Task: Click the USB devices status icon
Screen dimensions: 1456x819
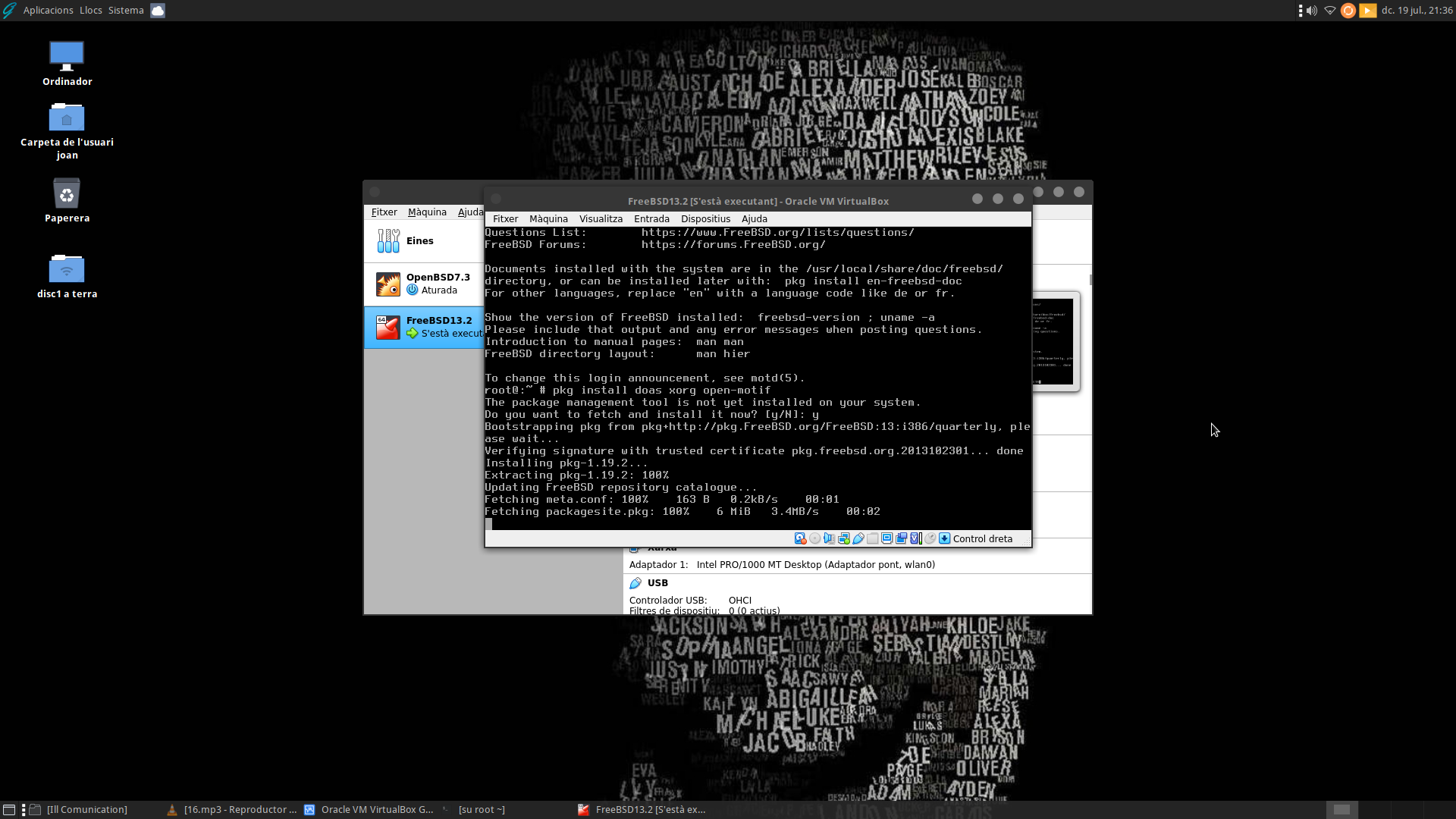Action: 858,538
